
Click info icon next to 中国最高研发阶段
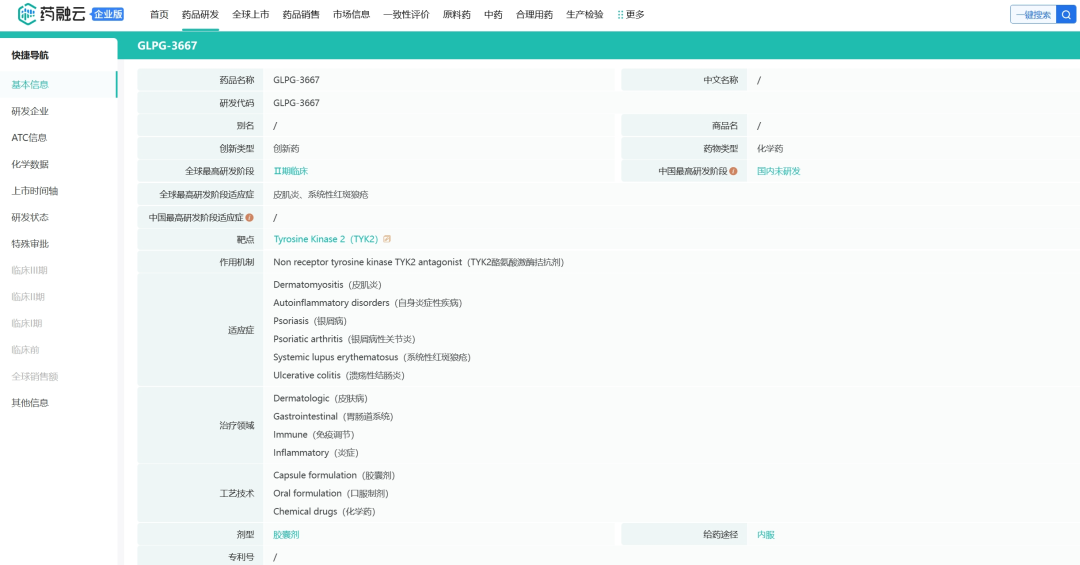point(733,171)
